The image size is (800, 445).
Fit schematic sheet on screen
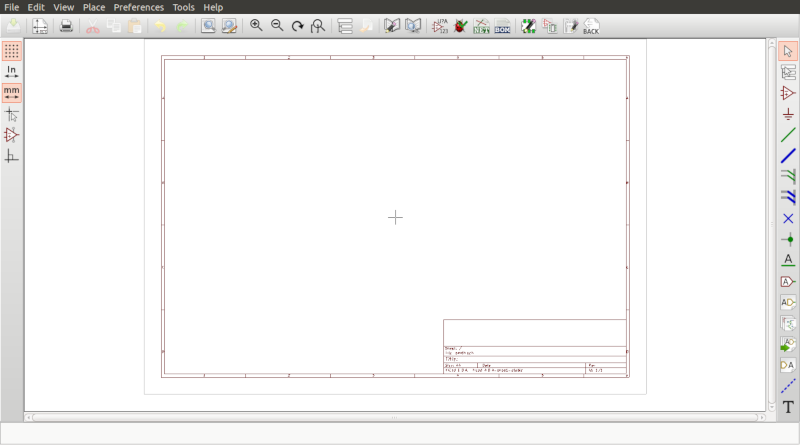click(x=318, y=26)
